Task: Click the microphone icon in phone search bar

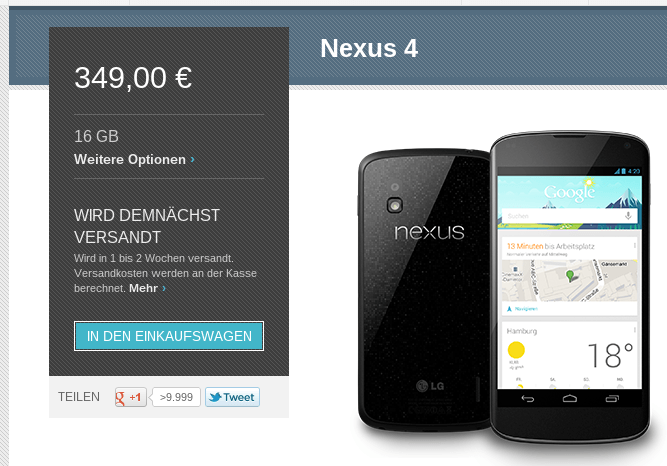Action: click(x=628, y=216)
